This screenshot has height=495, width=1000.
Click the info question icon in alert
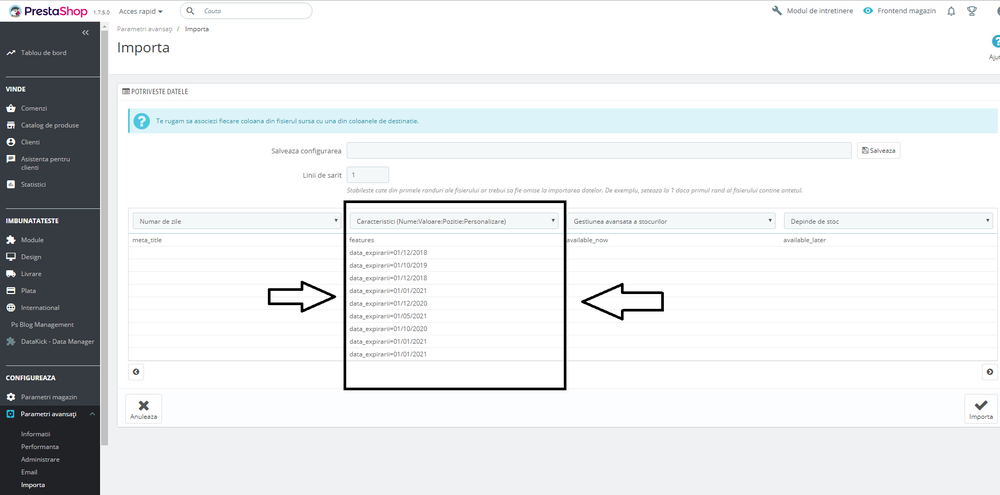click(x=142, y=121)
